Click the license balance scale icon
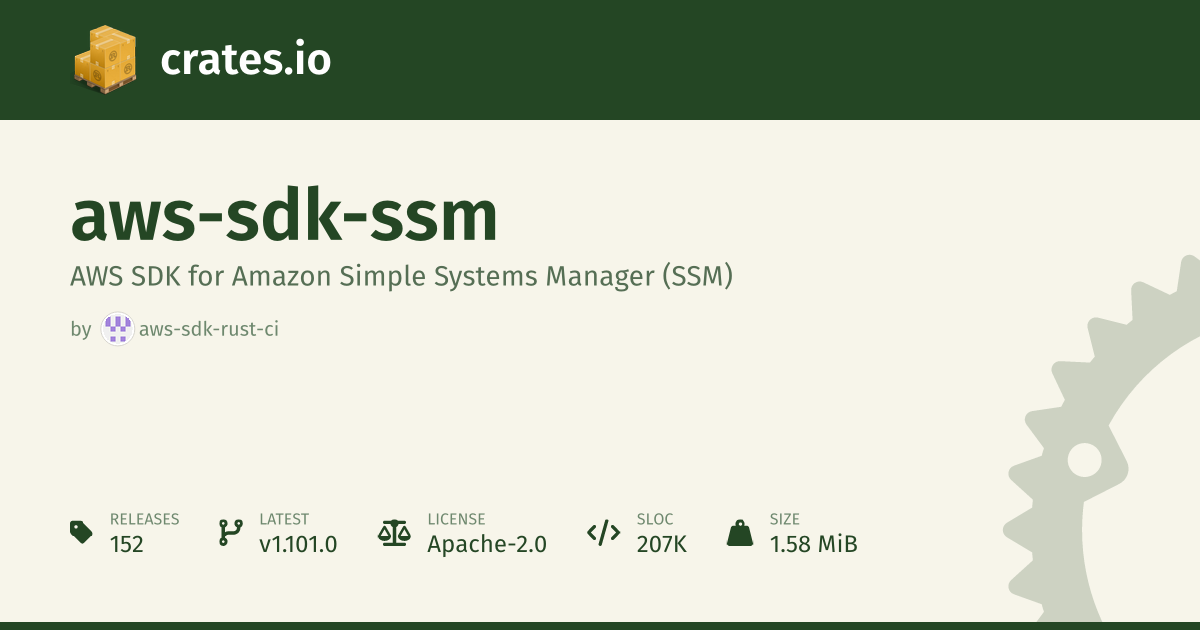This screenshot has height=630, width=1200. 394,532
